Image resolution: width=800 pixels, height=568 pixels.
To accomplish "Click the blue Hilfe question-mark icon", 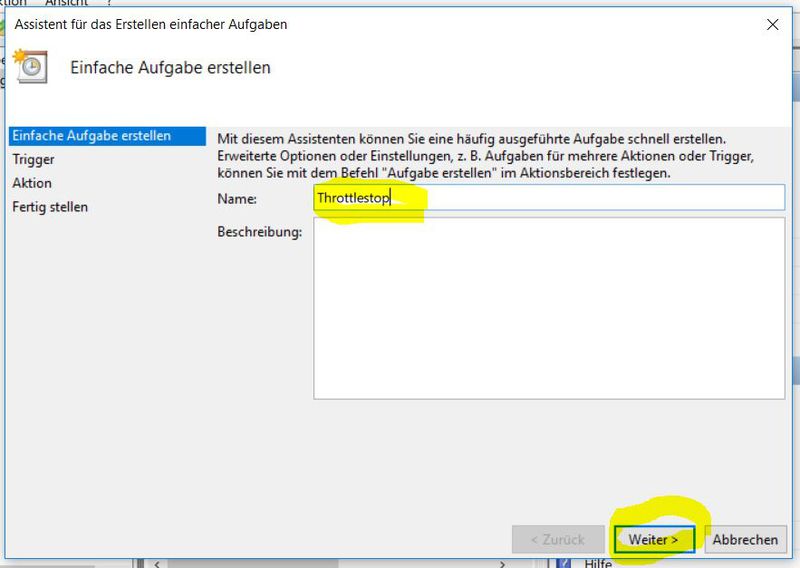I will pyautogui.click(x=564, y=563).
